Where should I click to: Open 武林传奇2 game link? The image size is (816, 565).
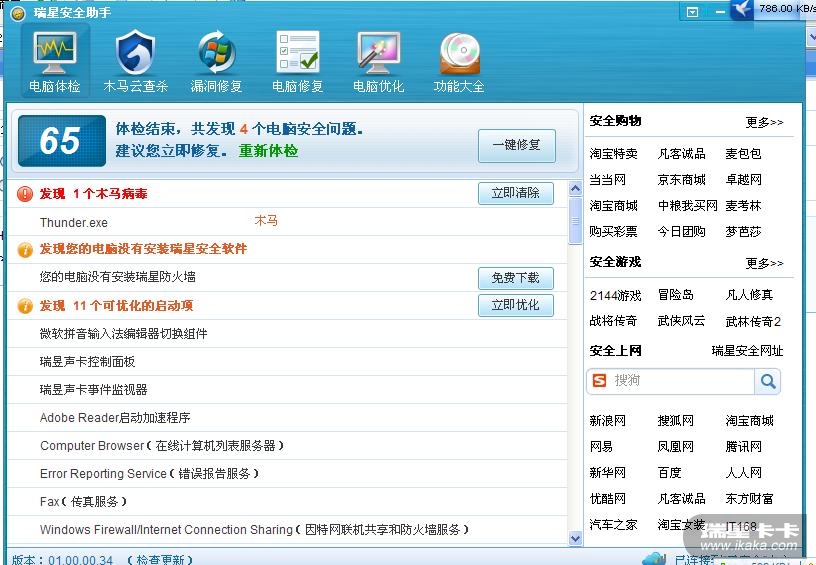(753, 322)
